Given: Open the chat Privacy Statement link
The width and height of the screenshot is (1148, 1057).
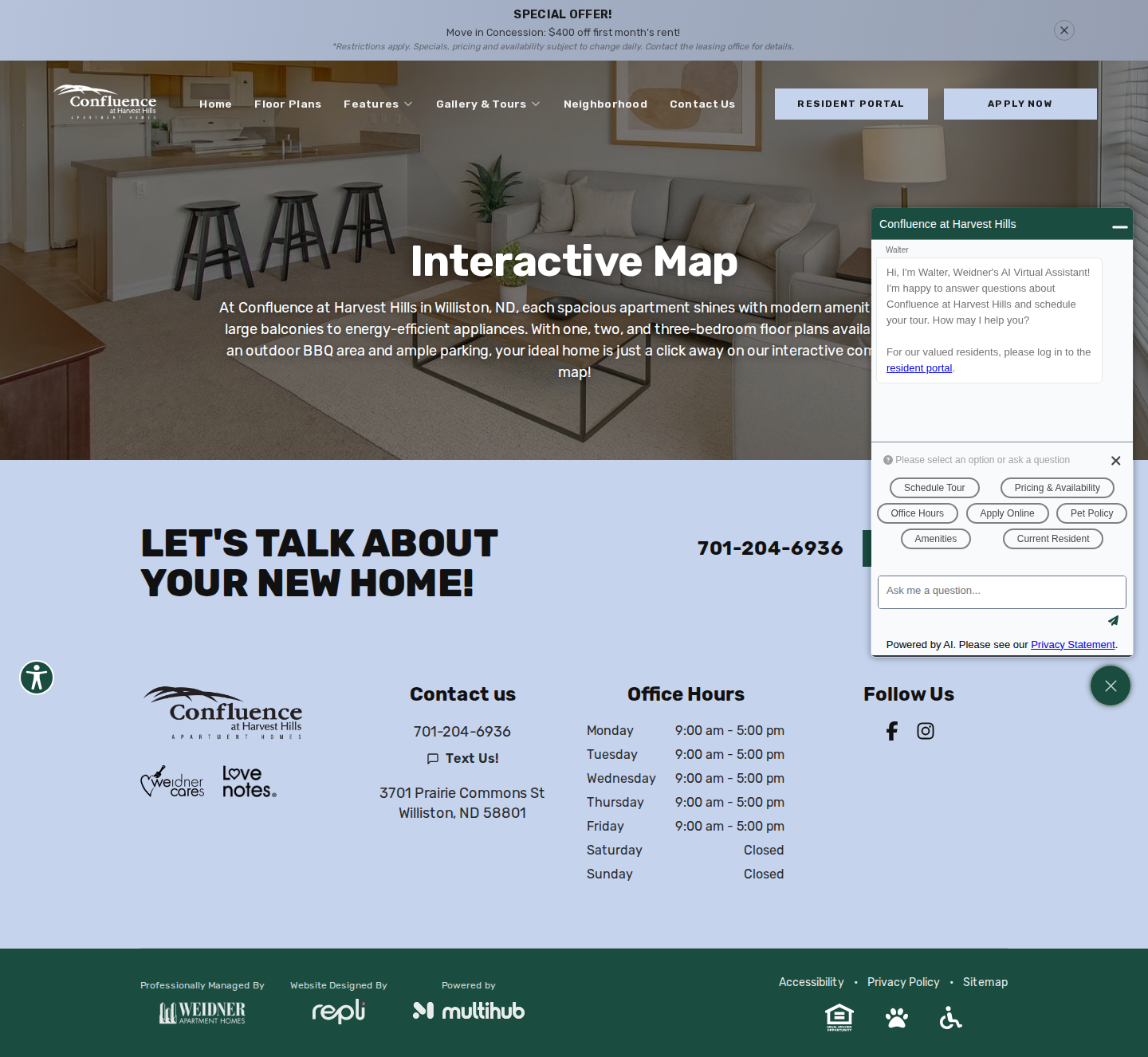Looking at the screenshot, I should [x=1073, y=645].
